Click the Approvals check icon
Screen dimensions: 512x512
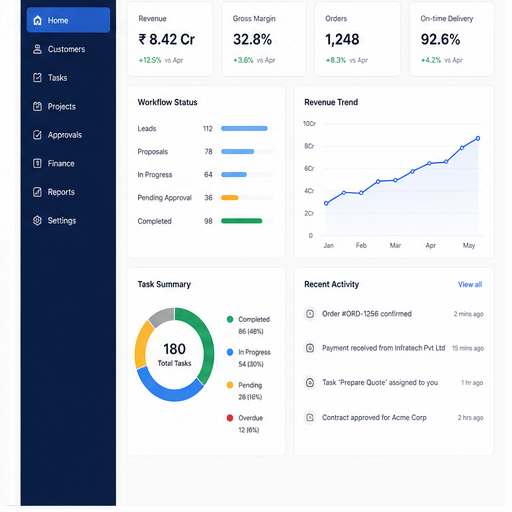tap(37, 135)
